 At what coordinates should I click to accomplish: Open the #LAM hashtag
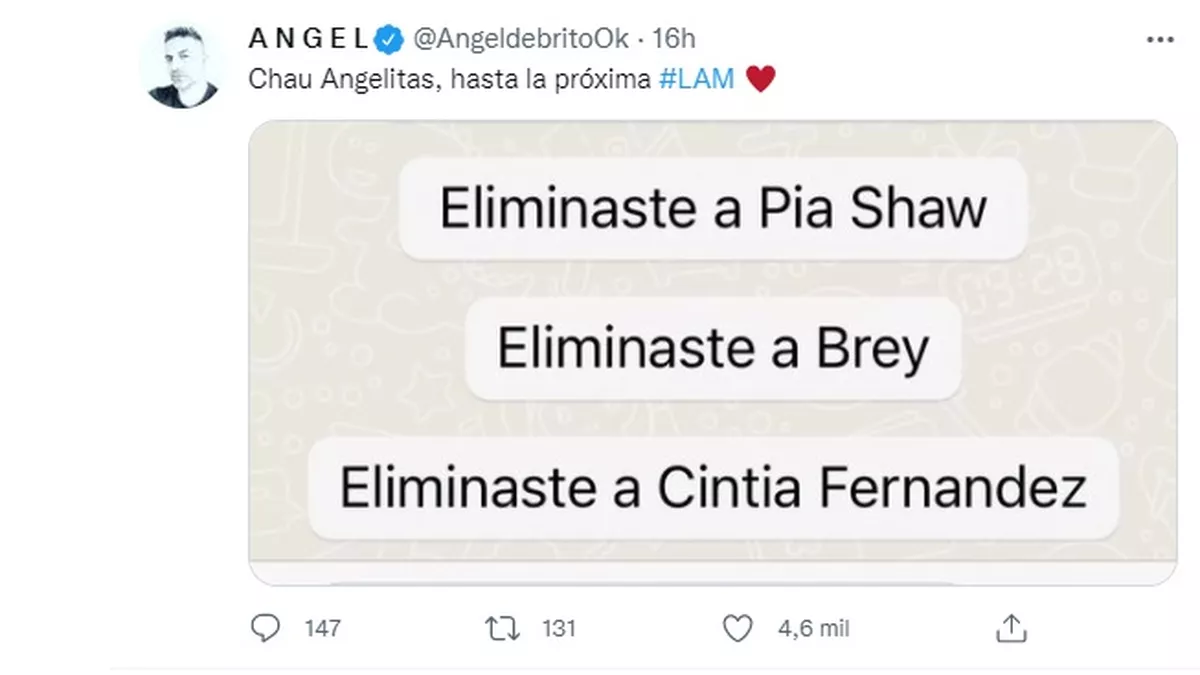pos(699,81)
